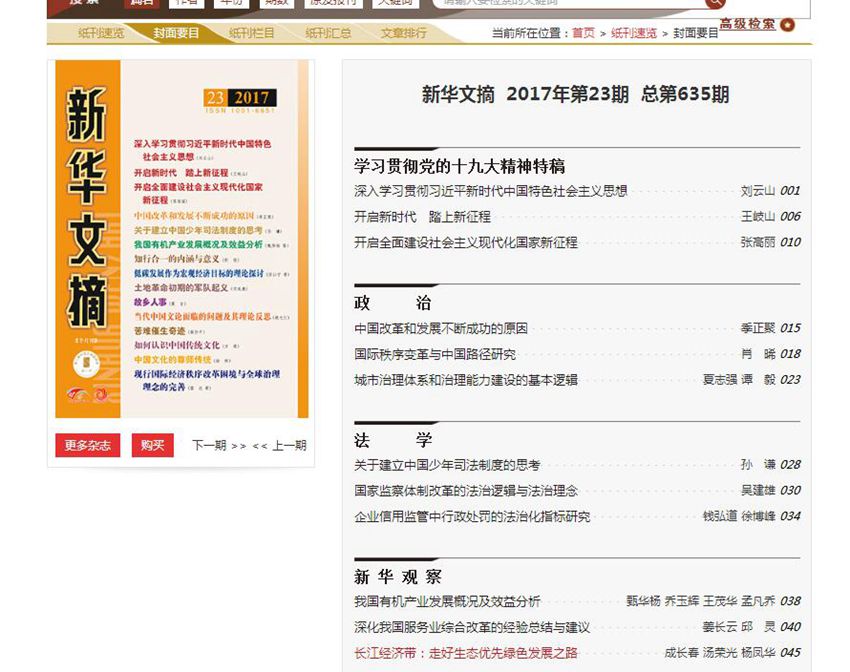850x672 pixels.
Task: Click 首页 in the breadcrumb
Action: 583,33
